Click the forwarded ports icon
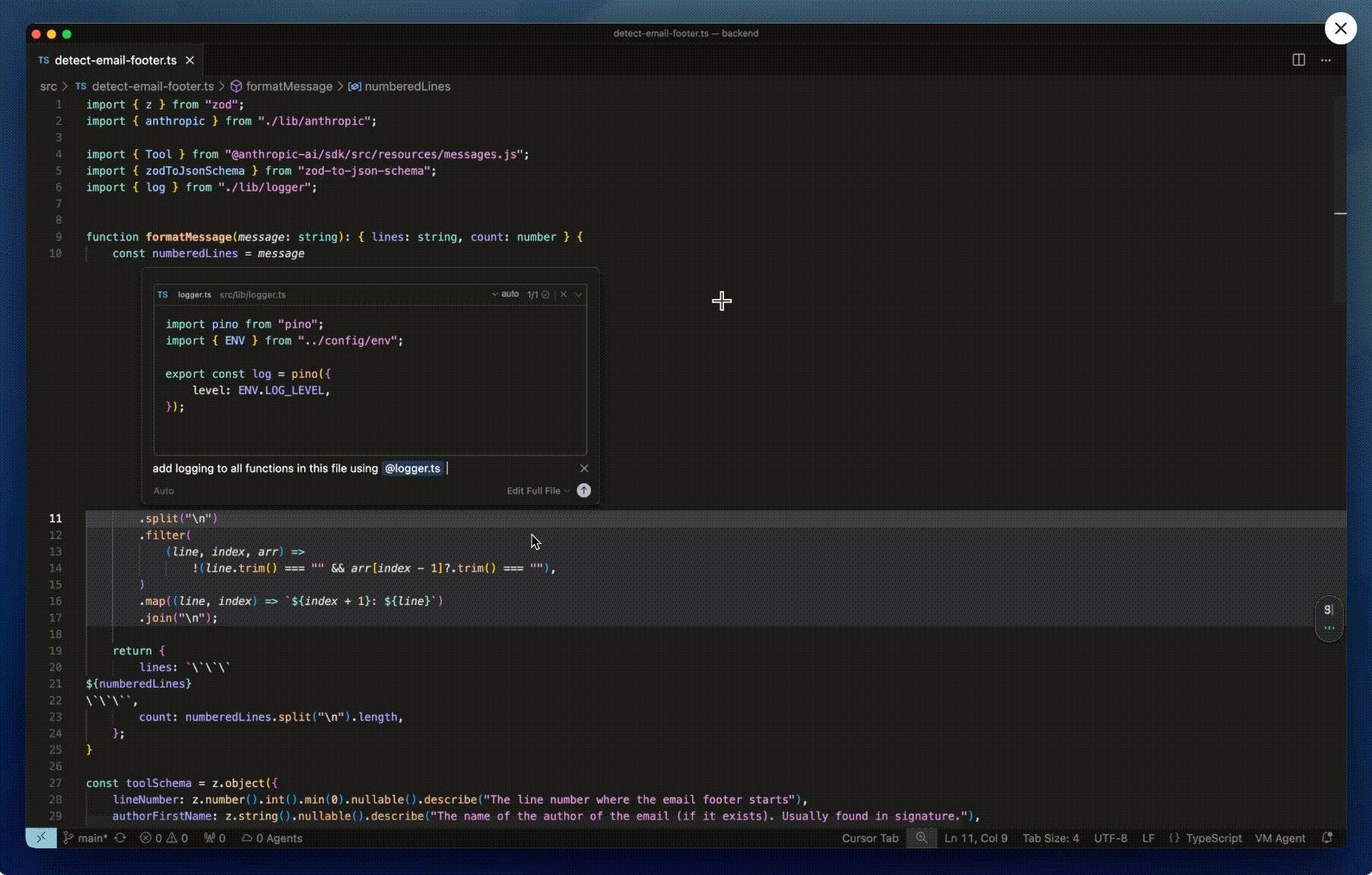Screen dimensions: 1372x875 pos(214,838)
